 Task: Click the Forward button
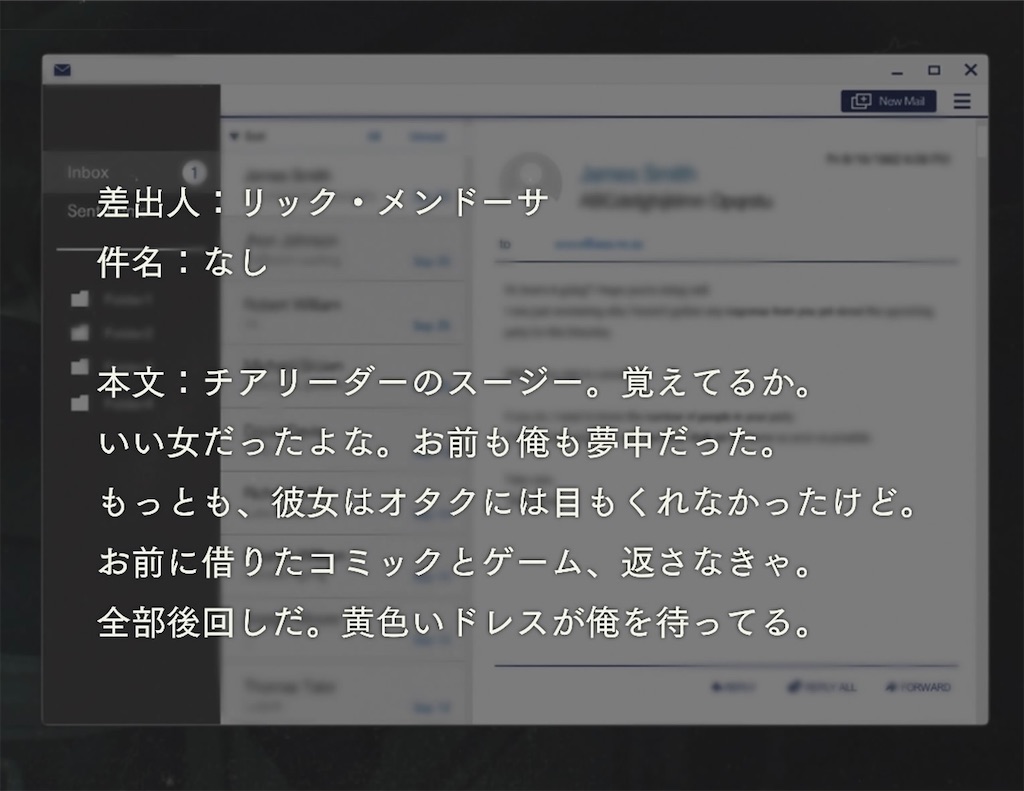click(x=918, y=687)
